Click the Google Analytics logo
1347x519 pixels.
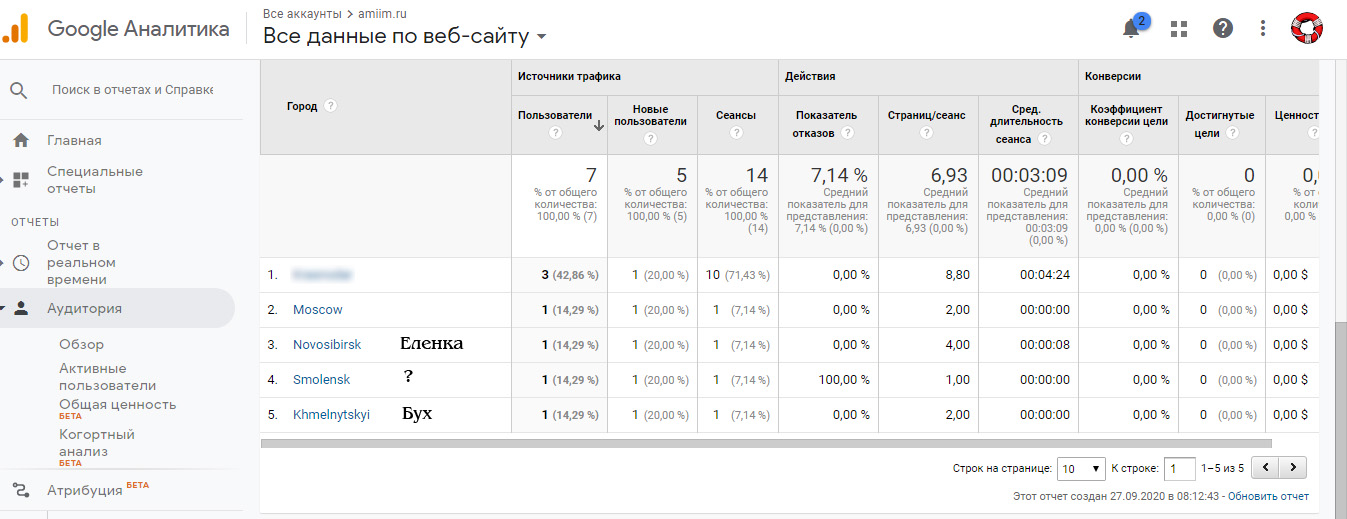pos(16,28)
